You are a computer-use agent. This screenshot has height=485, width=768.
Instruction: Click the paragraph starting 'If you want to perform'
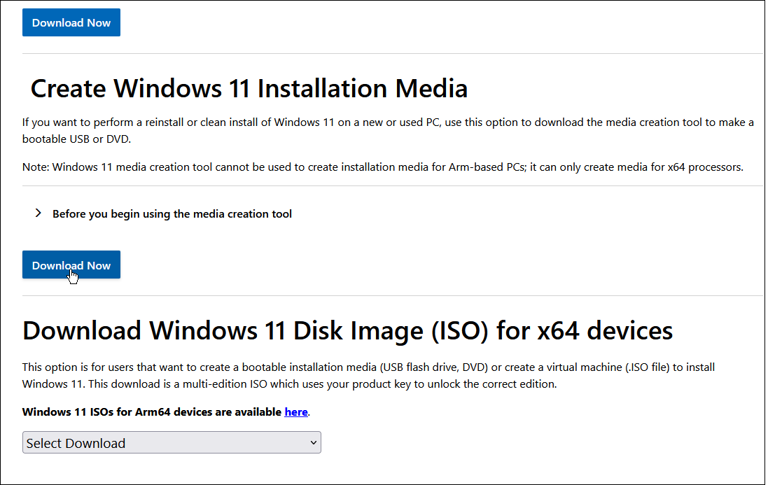click(387, 130)
